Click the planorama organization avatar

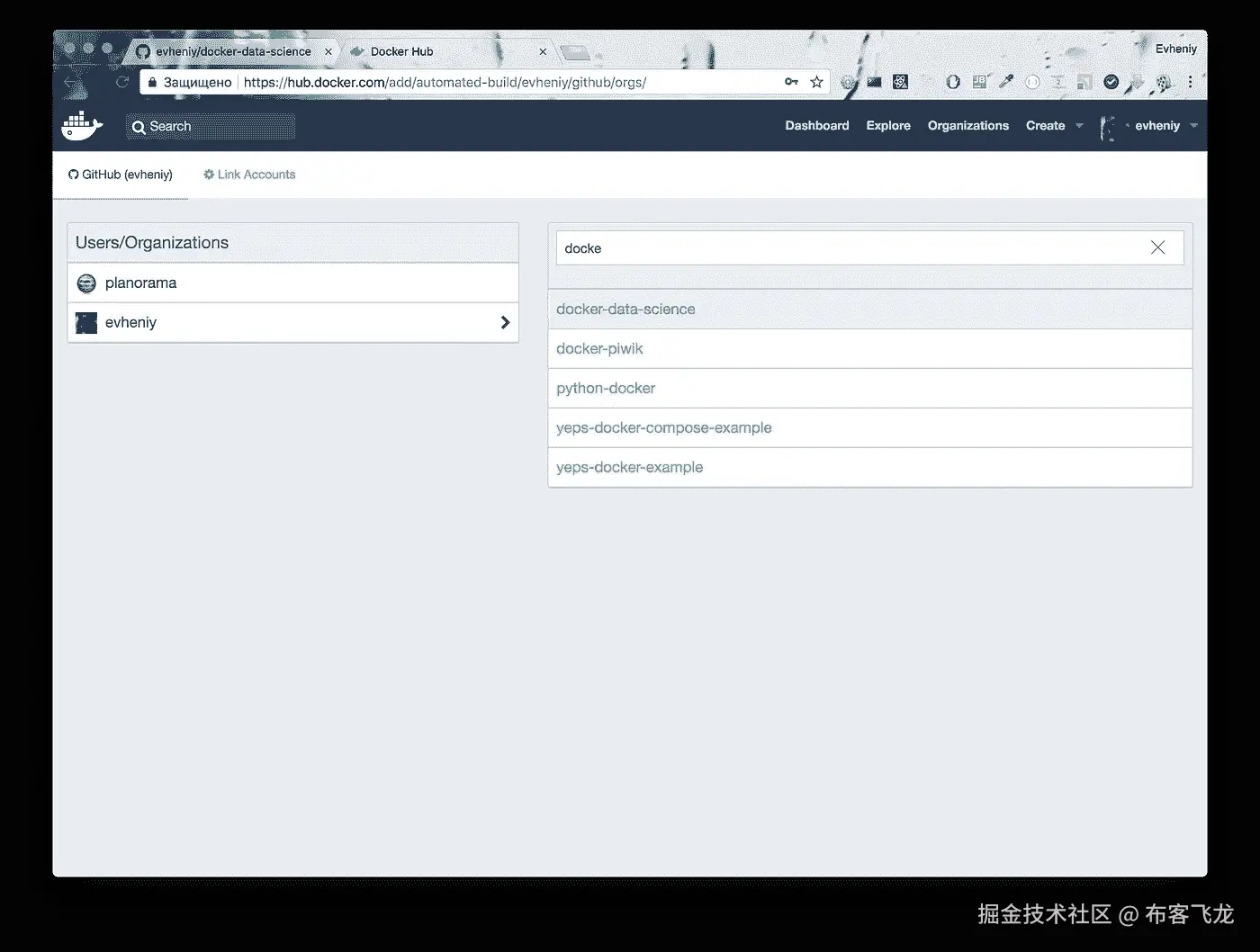(86, 283)
